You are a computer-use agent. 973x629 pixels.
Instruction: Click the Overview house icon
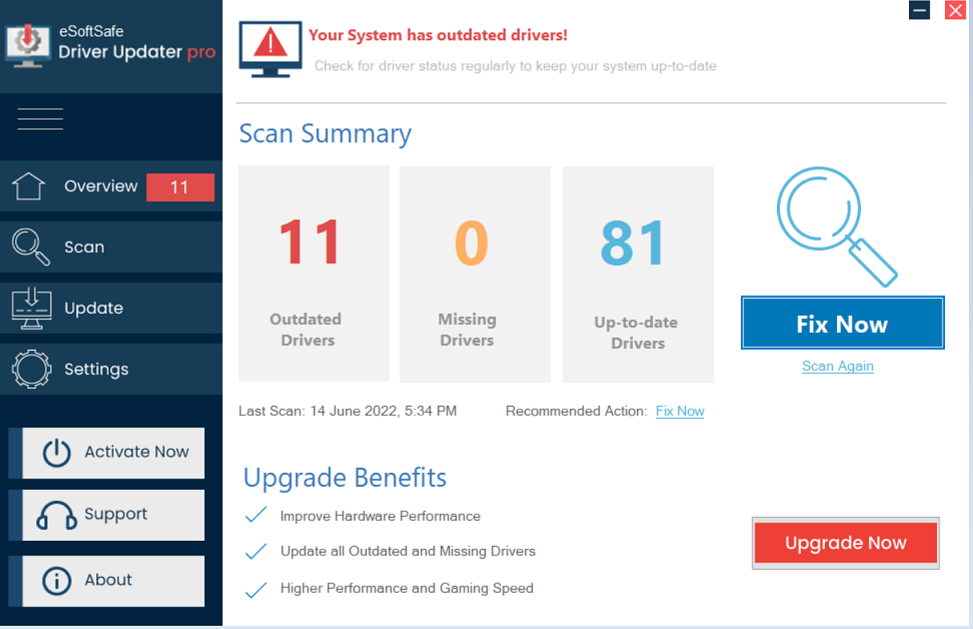pos(29,186)
